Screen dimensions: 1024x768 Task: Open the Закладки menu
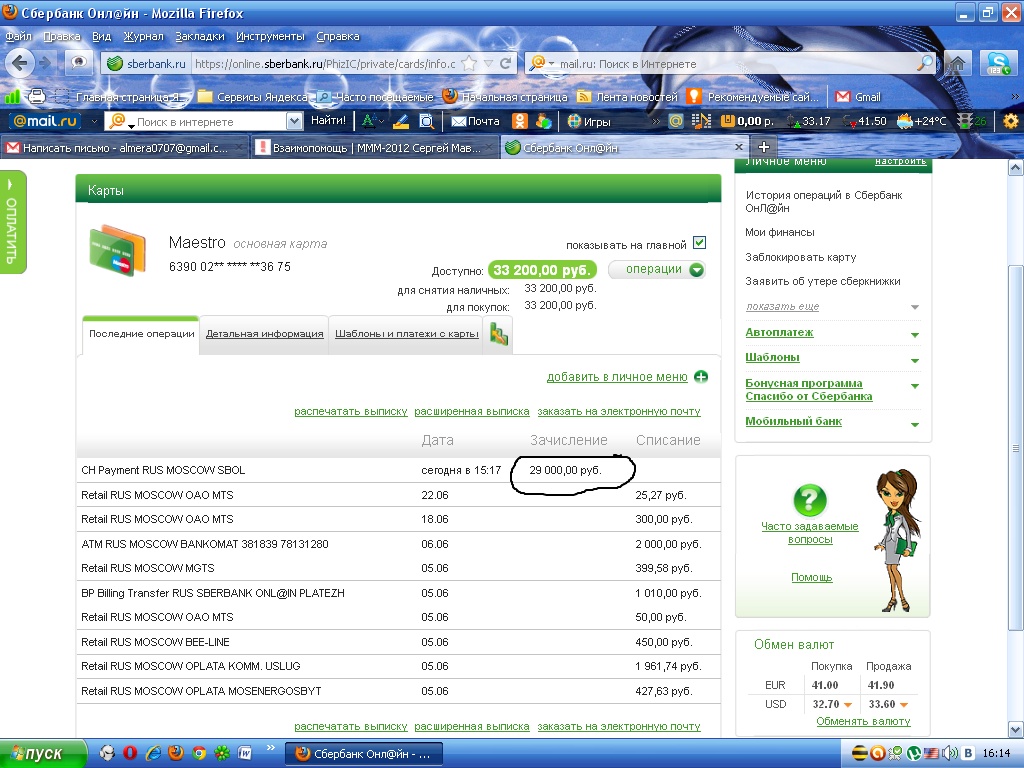[200, 37]
